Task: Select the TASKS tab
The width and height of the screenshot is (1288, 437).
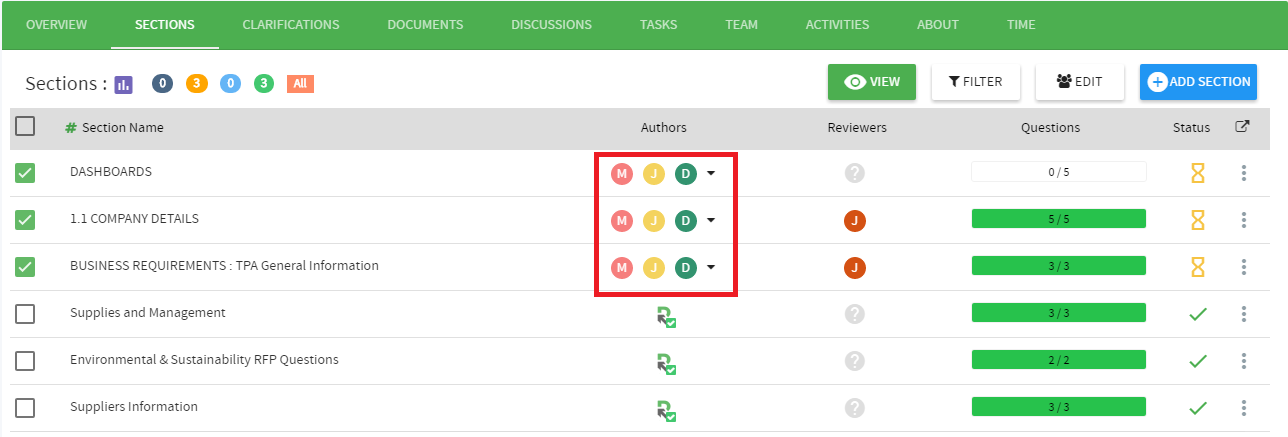Action: [x=658, y=25]
